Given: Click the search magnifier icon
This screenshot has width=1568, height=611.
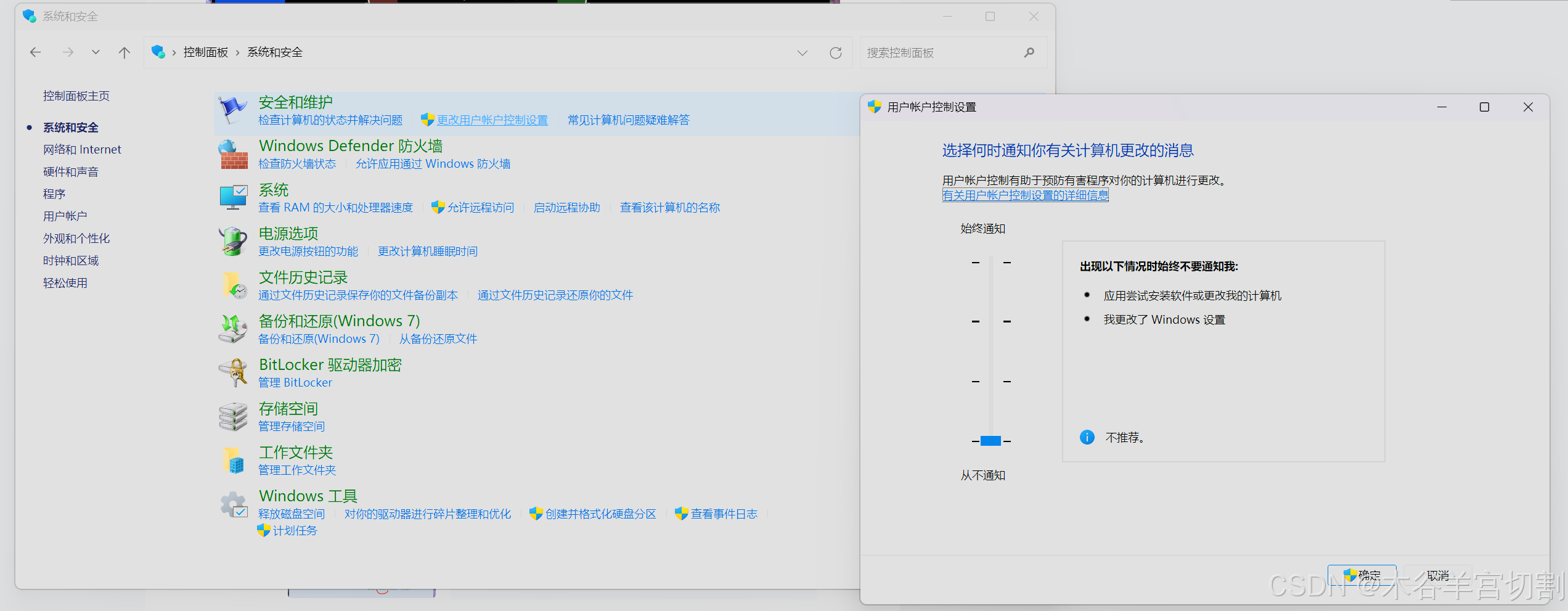Looking at the screenshot, I should coord(1029,52).
